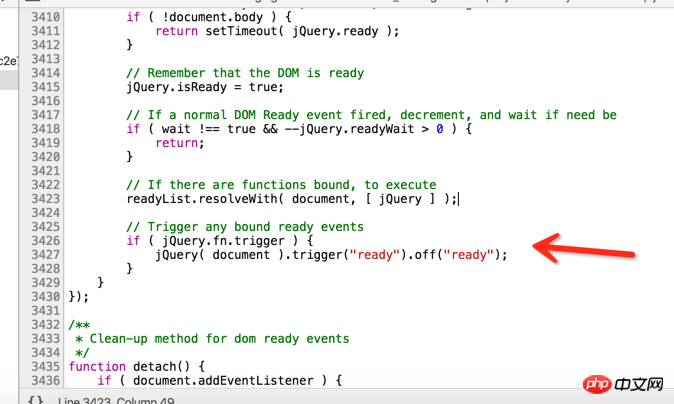This screenshot has height=404, width=674.
Task: Click the '/**' comment opener on line 3432
Action: pos(79,324)
